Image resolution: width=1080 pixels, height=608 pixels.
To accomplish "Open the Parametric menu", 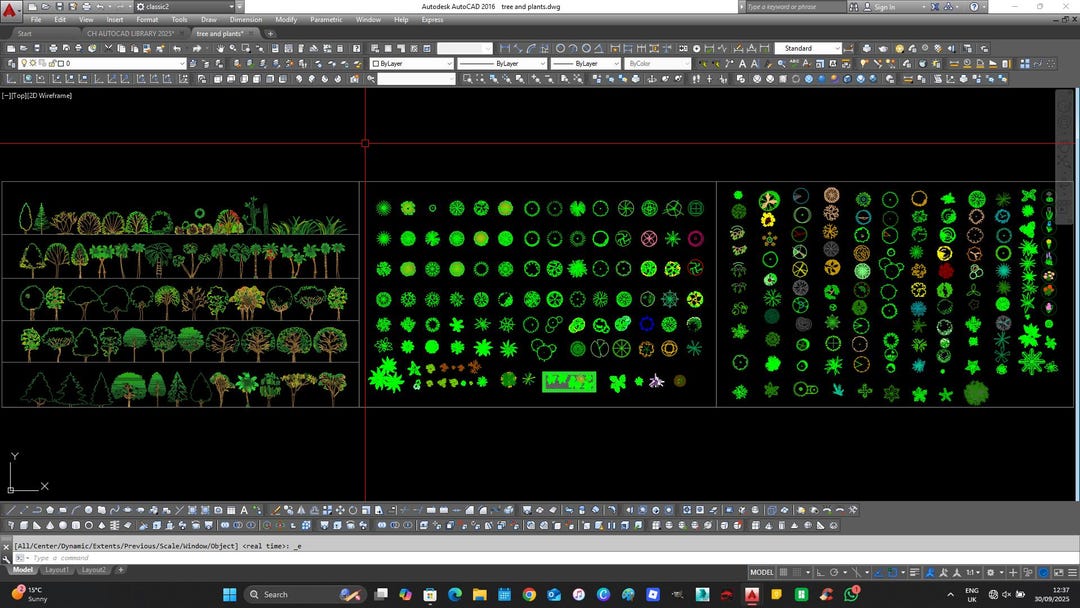I will pos(326,19).
